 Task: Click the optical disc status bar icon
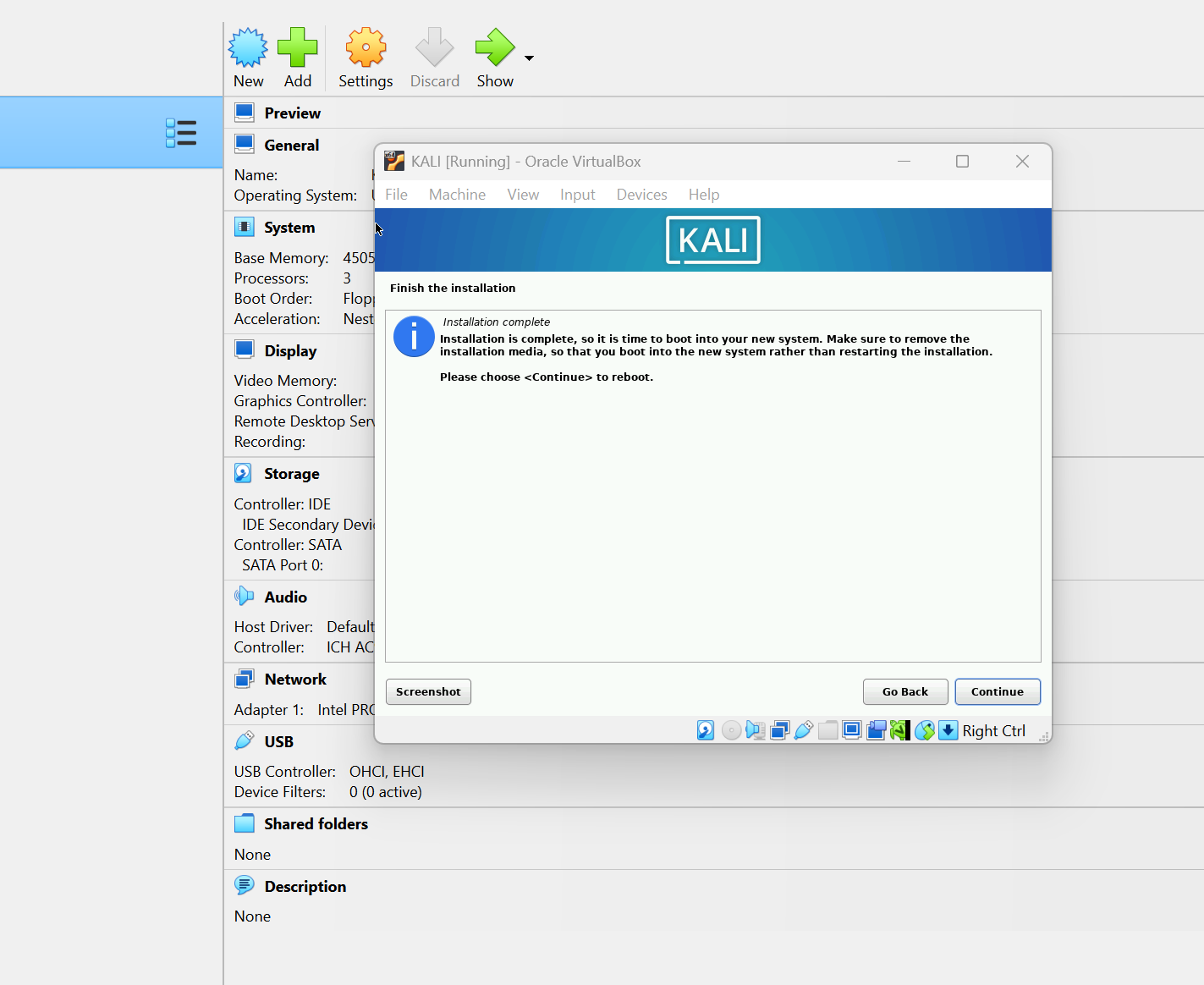(x=732, y=730)
